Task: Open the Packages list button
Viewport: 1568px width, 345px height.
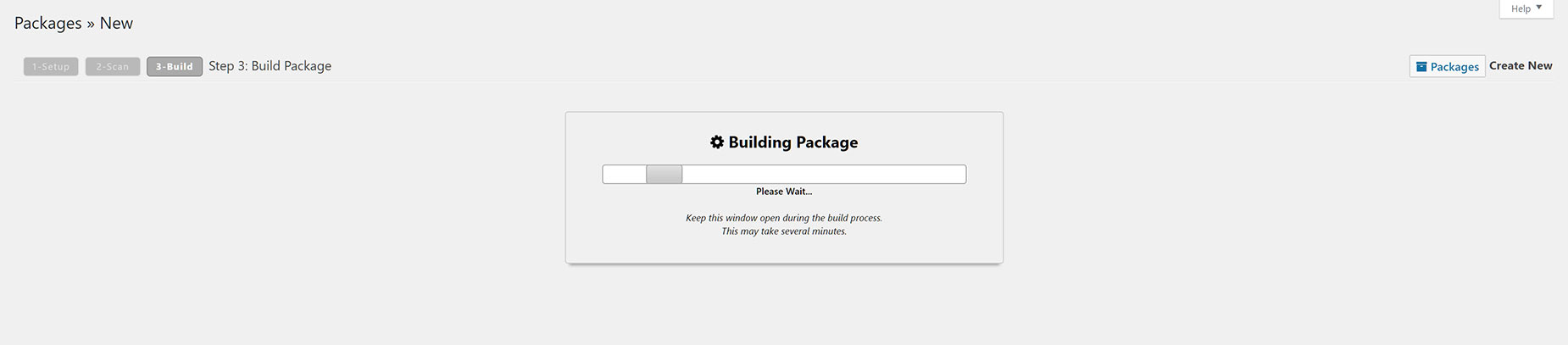Action: click(1447, 66)
